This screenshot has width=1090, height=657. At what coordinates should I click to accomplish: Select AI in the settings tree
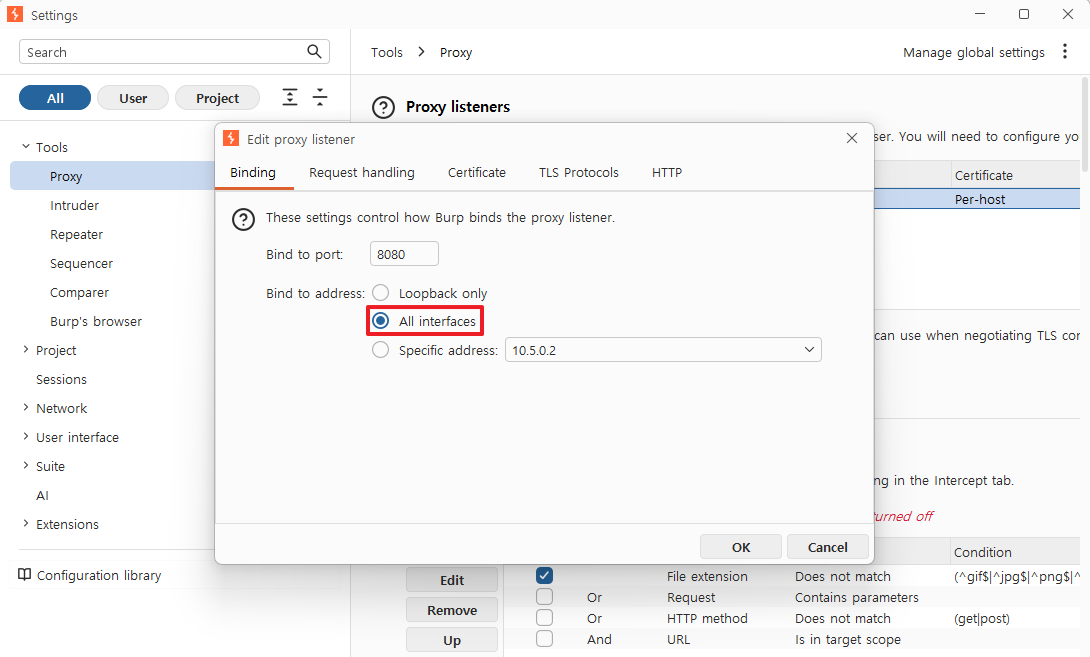click(42, 495)
